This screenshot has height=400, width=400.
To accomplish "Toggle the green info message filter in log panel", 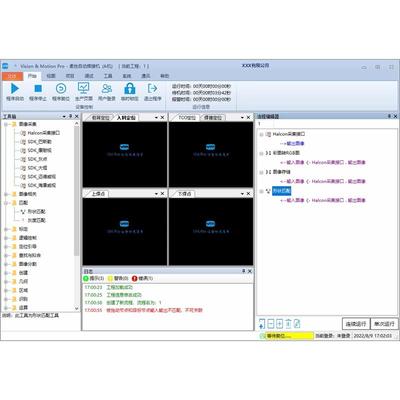I will click(x=94, y=278).
